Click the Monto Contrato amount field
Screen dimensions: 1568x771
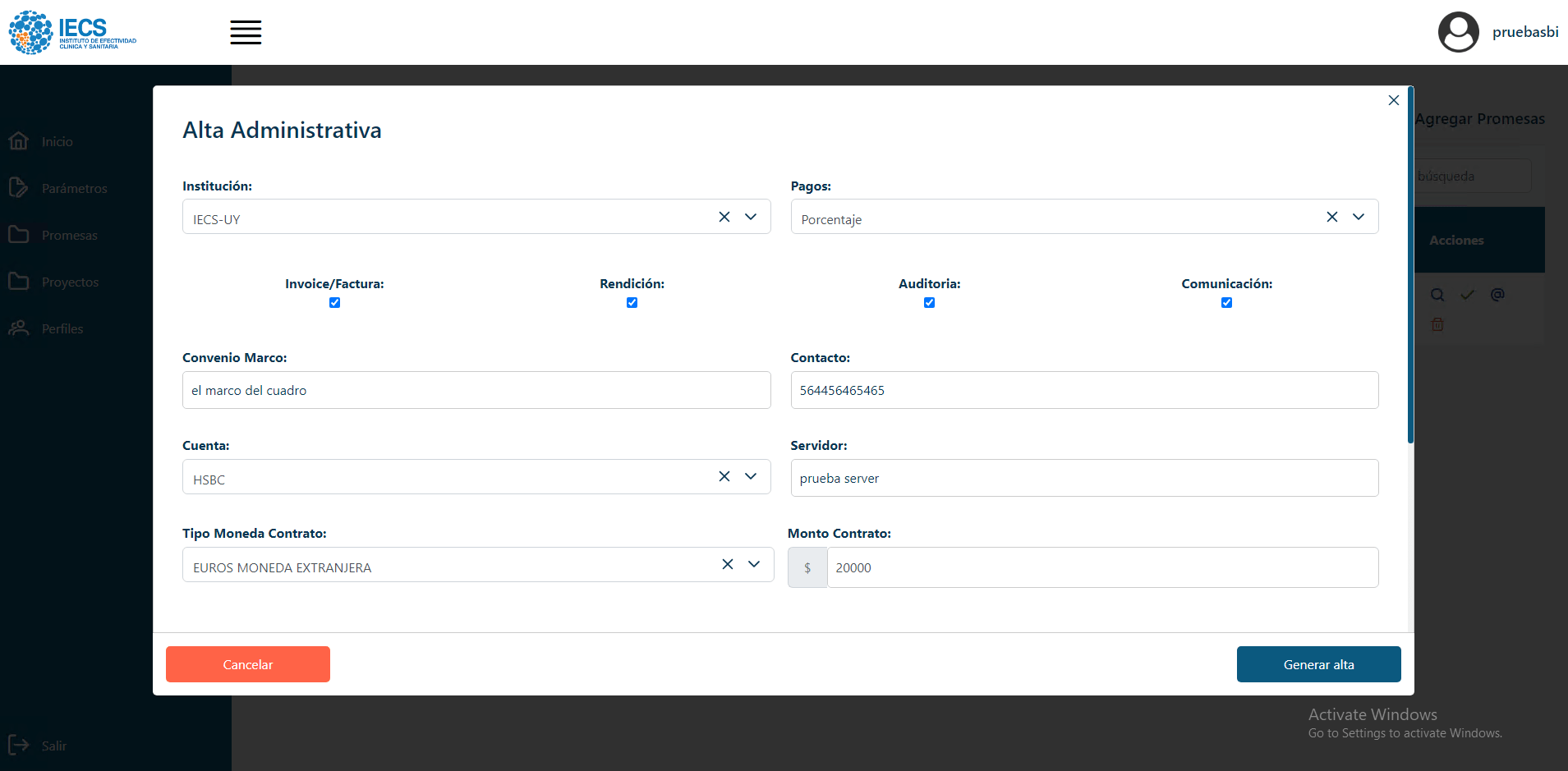[x=1101, y=567]
